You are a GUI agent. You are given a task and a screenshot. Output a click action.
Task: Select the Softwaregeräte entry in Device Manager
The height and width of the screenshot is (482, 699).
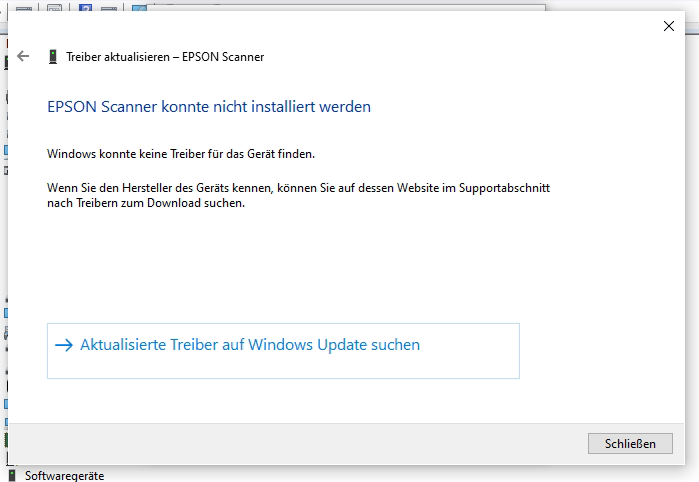[64, 476]
